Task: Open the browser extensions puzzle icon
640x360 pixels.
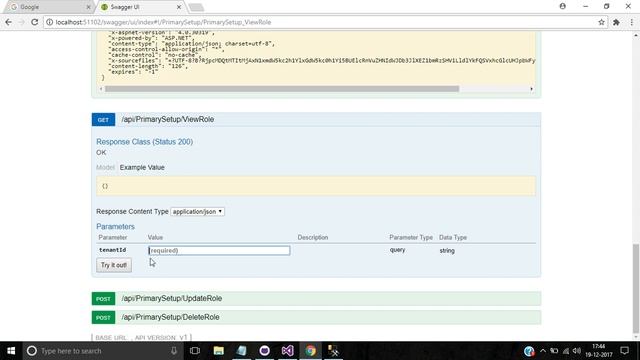Action: coord(616,22)
